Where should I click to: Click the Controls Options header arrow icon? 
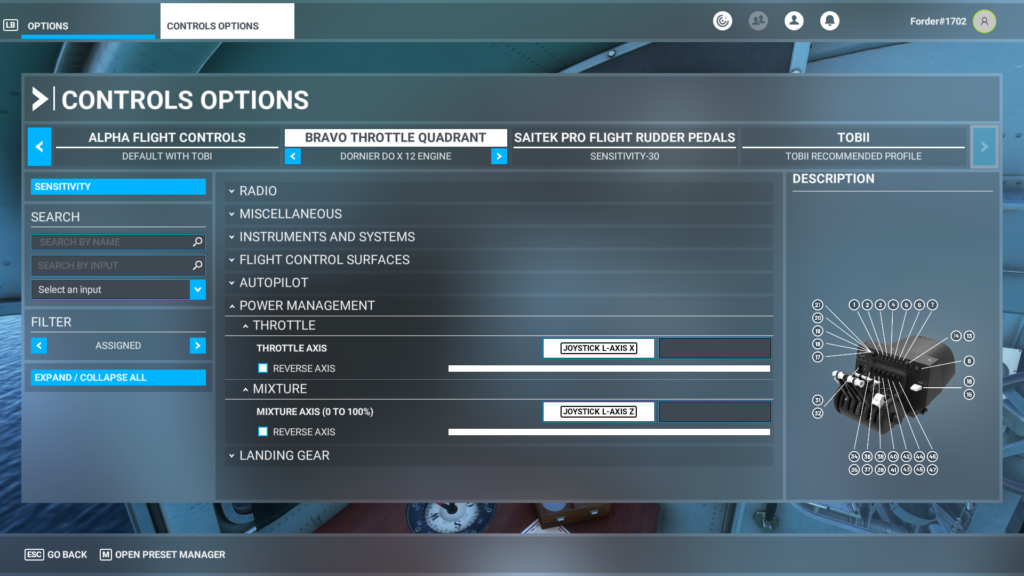click(x=40, y=99)
